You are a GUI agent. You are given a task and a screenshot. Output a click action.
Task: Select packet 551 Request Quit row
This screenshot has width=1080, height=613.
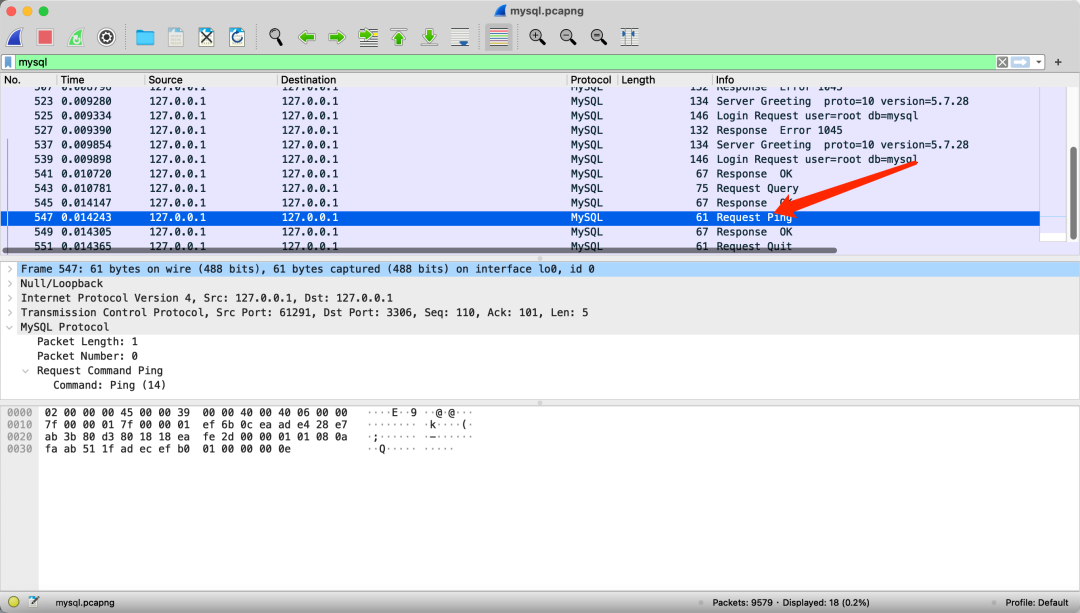[520, 245]
